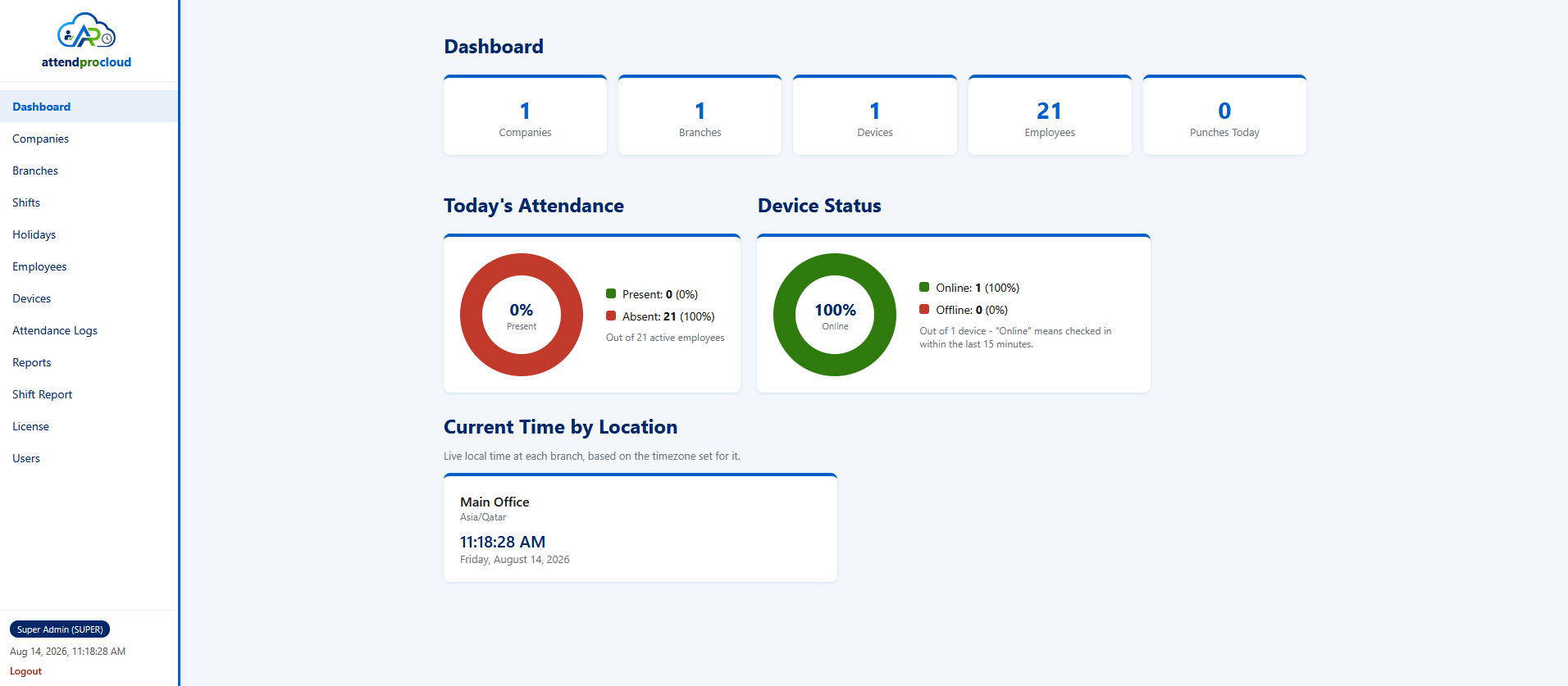The width and height of the screenshot is (1568, 686).
Task: Select Shifts in the sidebar
Action: pyautogui.click(x=89, y=202)
